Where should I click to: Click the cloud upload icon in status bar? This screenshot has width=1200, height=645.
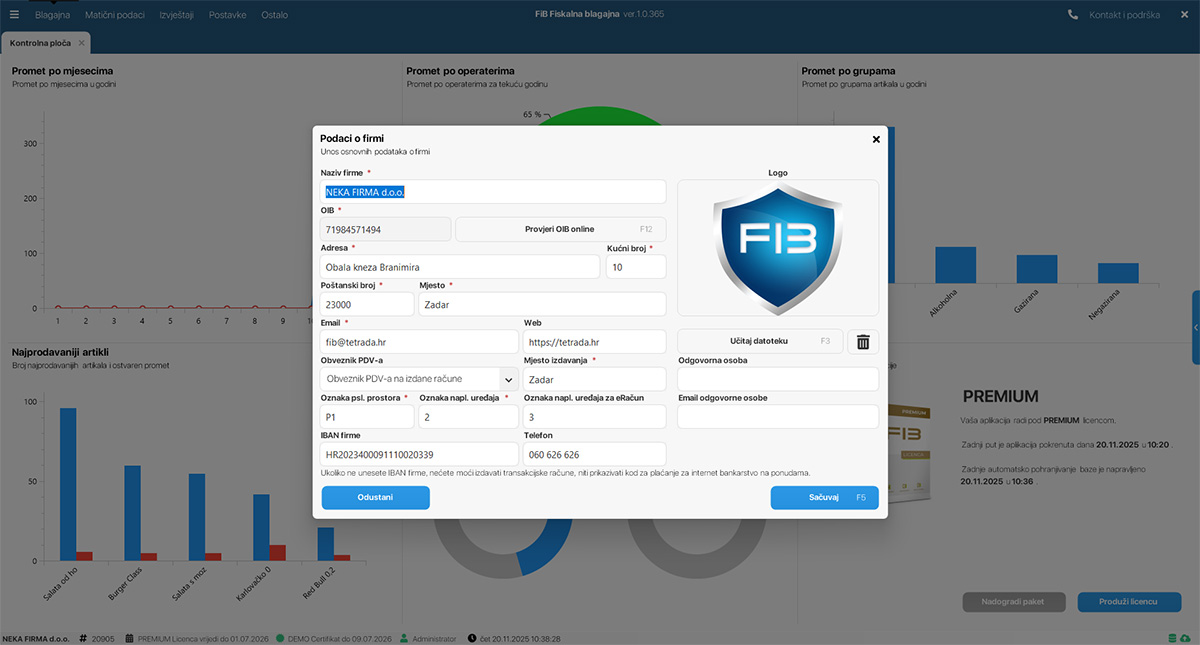tap(1185, 638)
